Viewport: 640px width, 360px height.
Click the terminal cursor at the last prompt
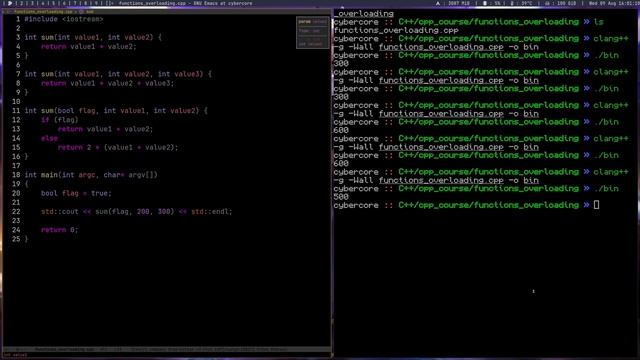point(596,205)
